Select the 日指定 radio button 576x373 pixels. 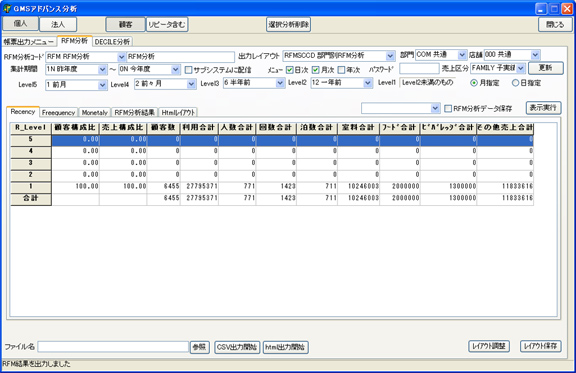(x=515, y=83)
